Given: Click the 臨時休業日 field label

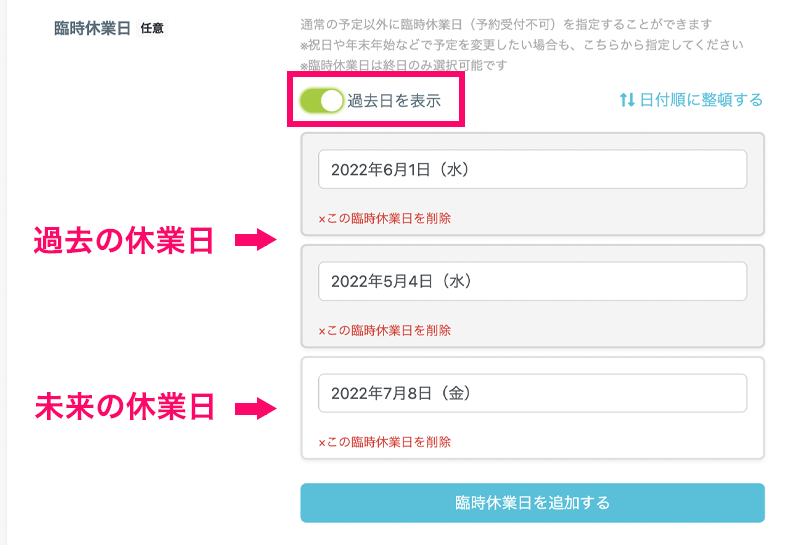Looking at the screenshot, I should [92, 28].
